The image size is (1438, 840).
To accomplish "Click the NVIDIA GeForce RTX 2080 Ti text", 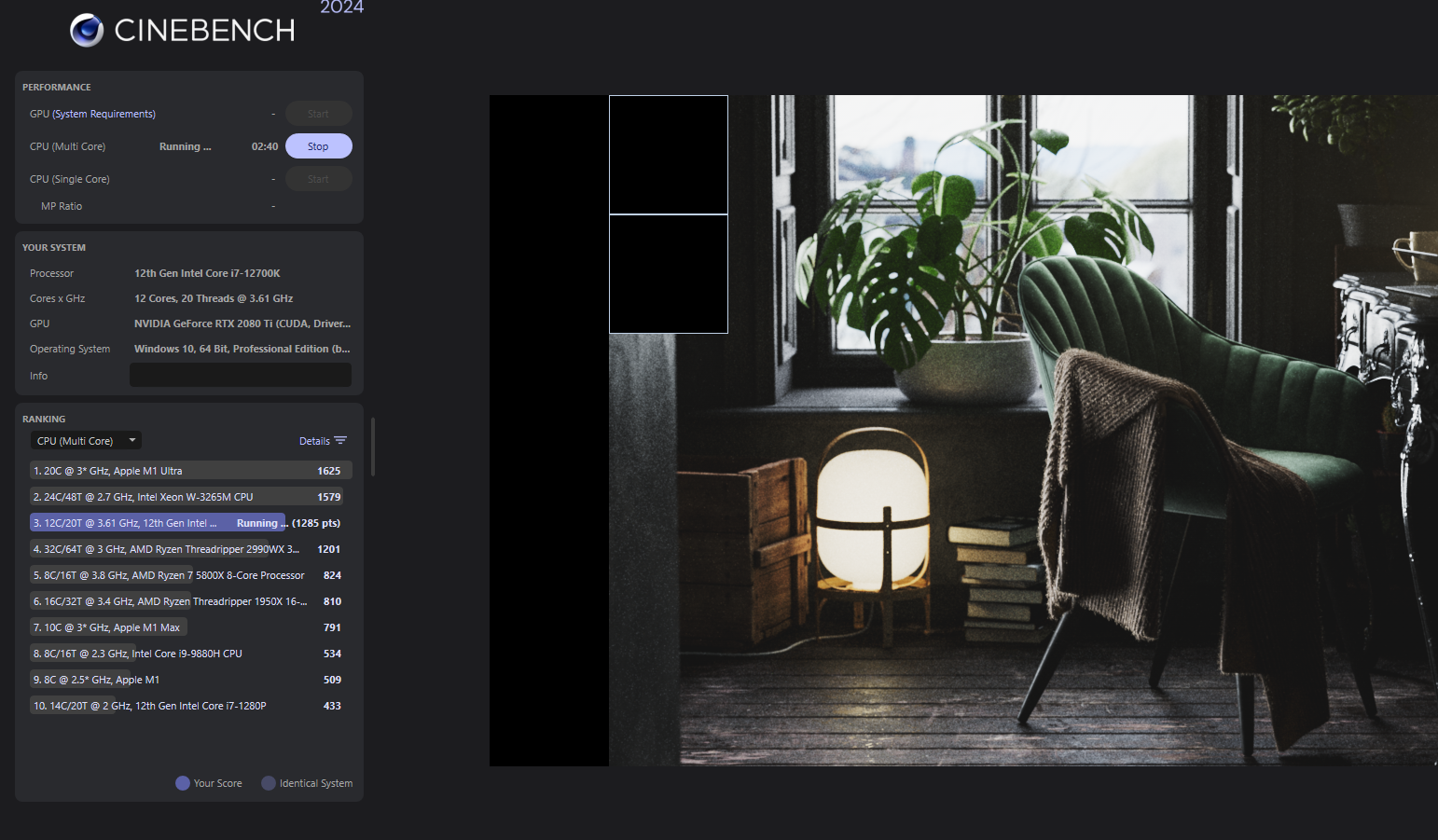I will pyautogui.click(x=242, y=324).
